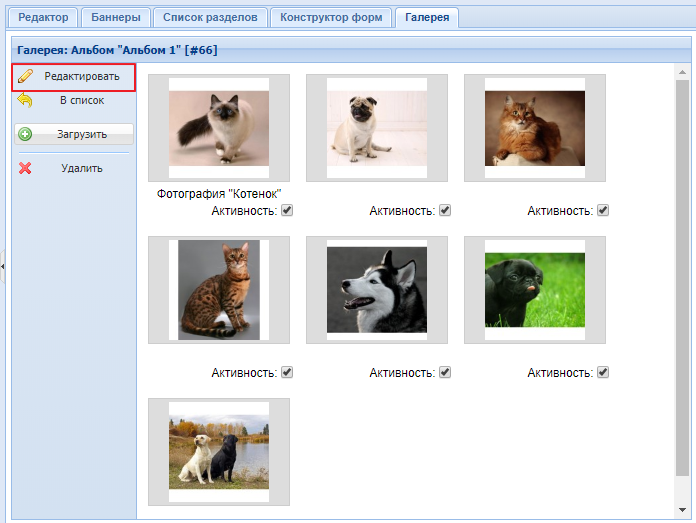Click the pencil icon next to Редактировать
This screenshot has width=696, height=523.
pyautogui.click(x=26, y=77)
